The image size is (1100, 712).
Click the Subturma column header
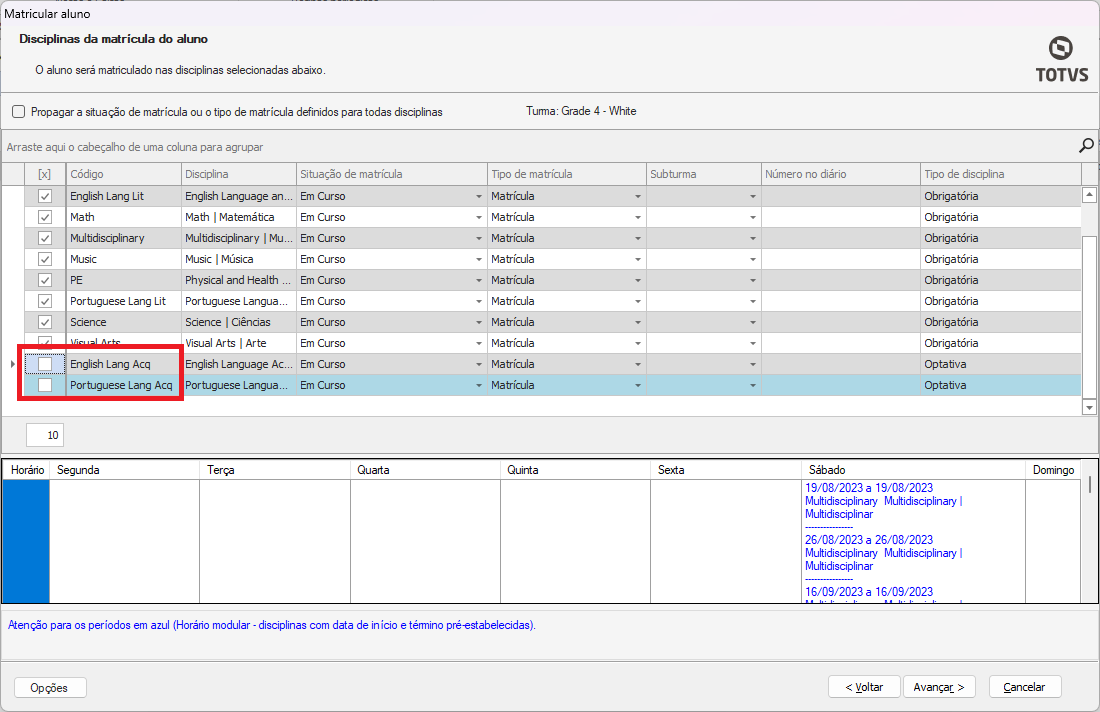(x=704, y=174)
